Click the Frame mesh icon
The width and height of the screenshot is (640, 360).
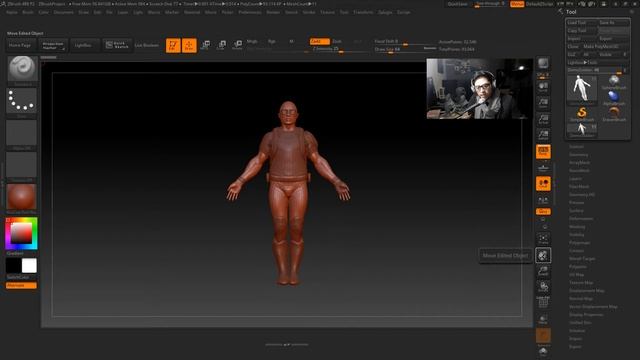pos(543,238)
